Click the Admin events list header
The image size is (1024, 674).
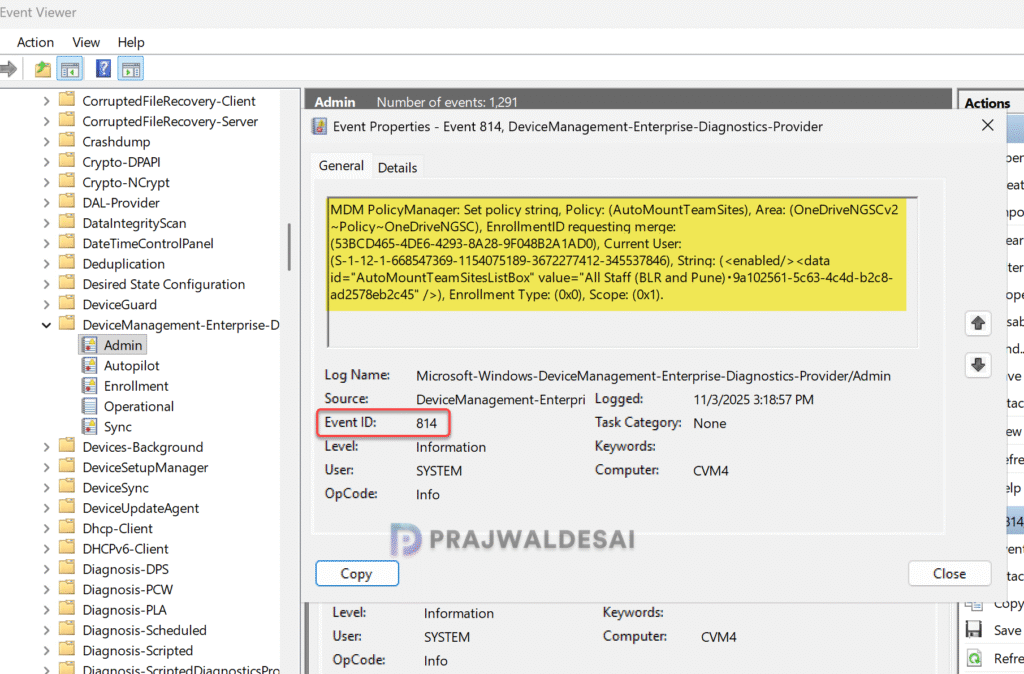pyautogui.click(x=628, y=101)
